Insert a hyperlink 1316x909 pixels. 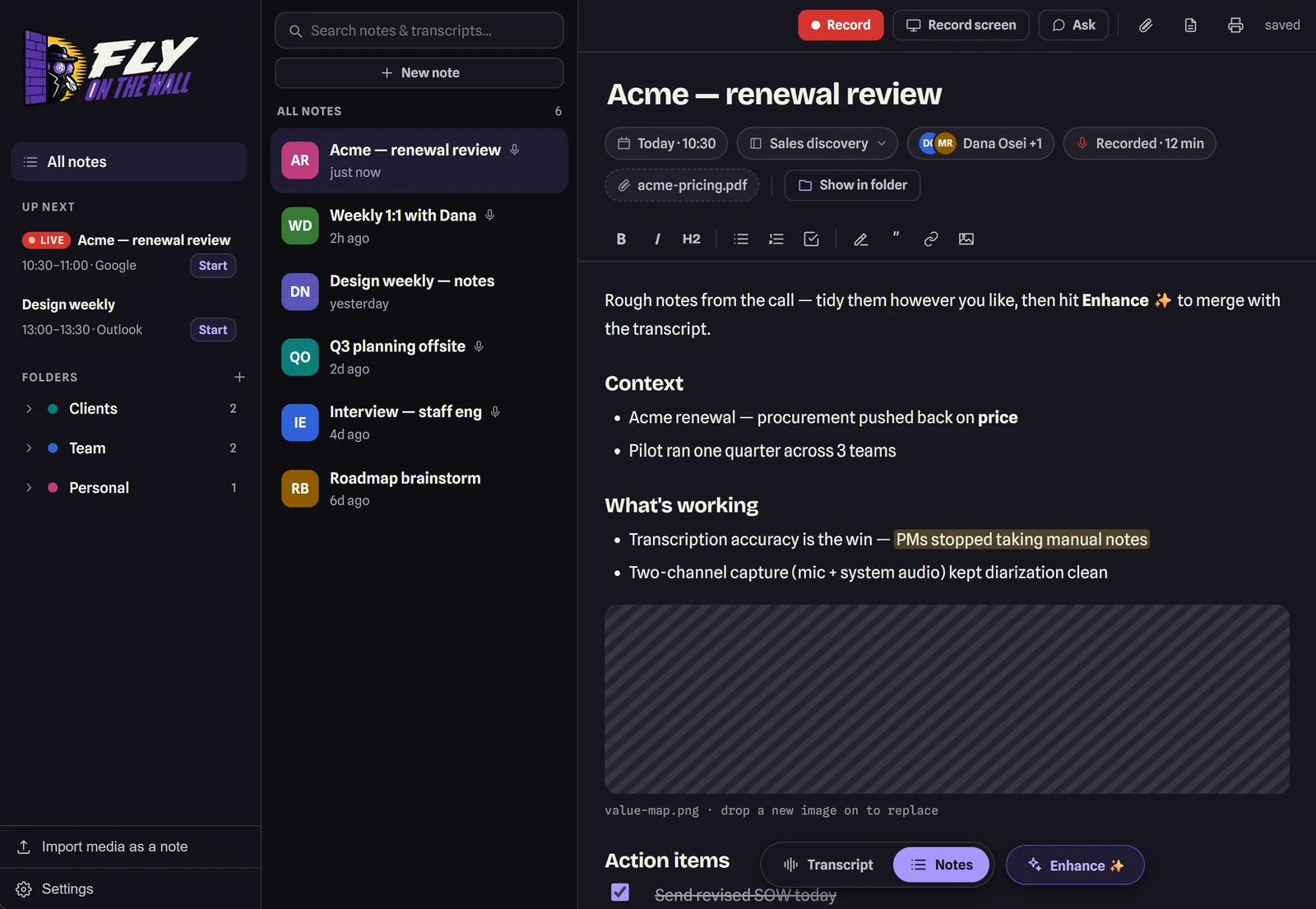[x=931, y=239]
